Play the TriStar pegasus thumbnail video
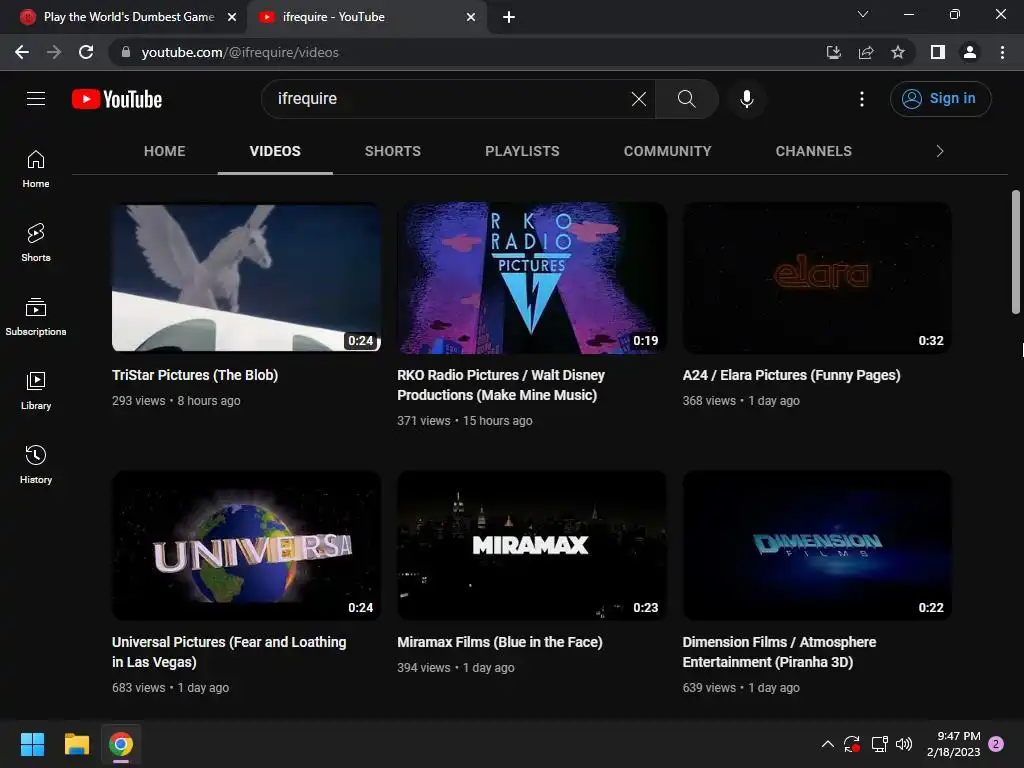This screenshot has width=1024, height=768. tap(246, 278)
